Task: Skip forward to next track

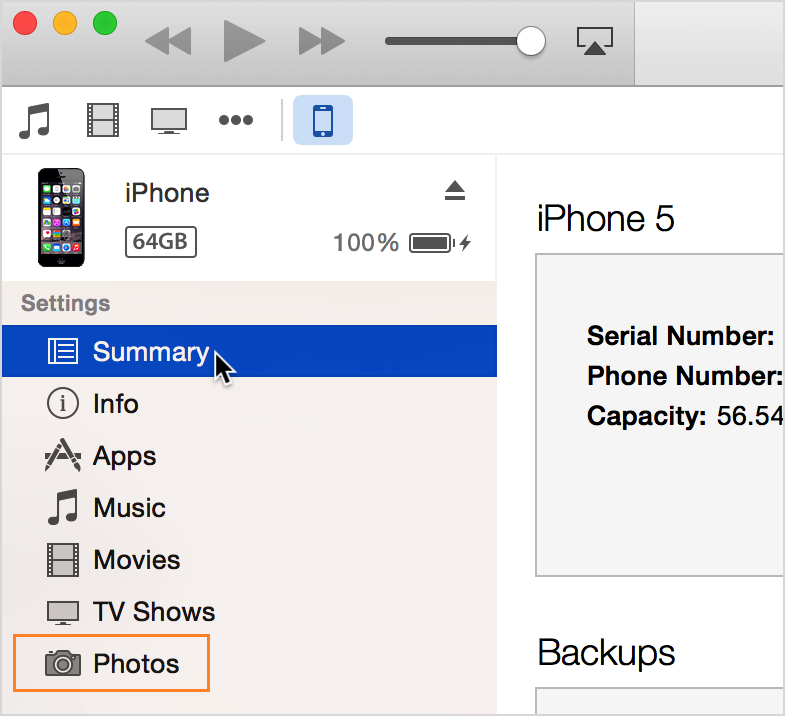Action: tap(321, 41)
